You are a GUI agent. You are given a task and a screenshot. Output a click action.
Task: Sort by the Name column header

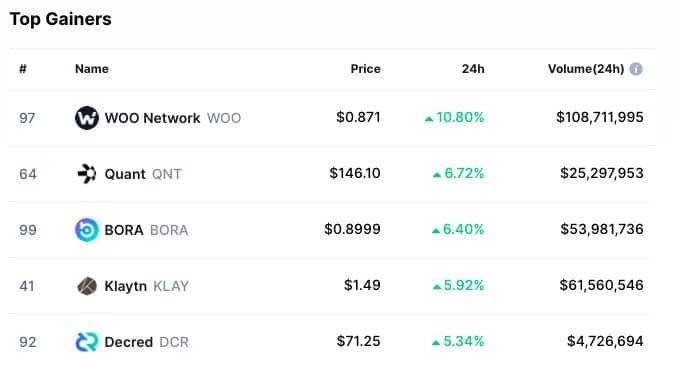pos(91,69)
